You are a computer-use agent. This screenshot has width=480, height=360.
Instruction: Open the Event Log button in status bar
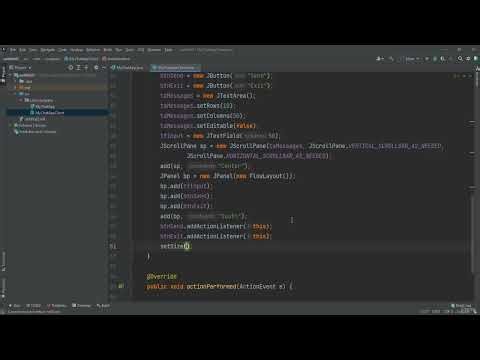[x=461, y=305]
